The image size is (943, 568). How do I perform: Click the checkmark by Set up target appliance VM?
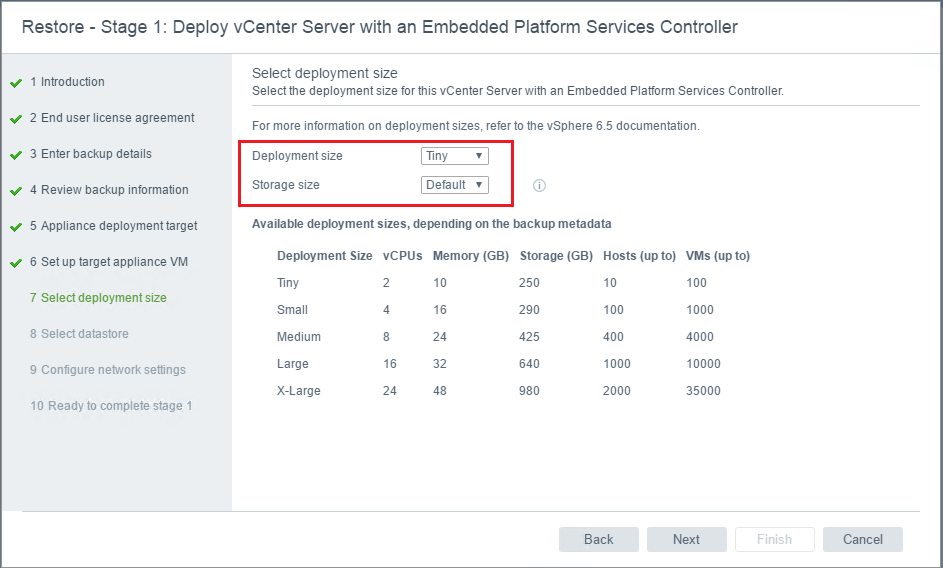pos(16,263)
